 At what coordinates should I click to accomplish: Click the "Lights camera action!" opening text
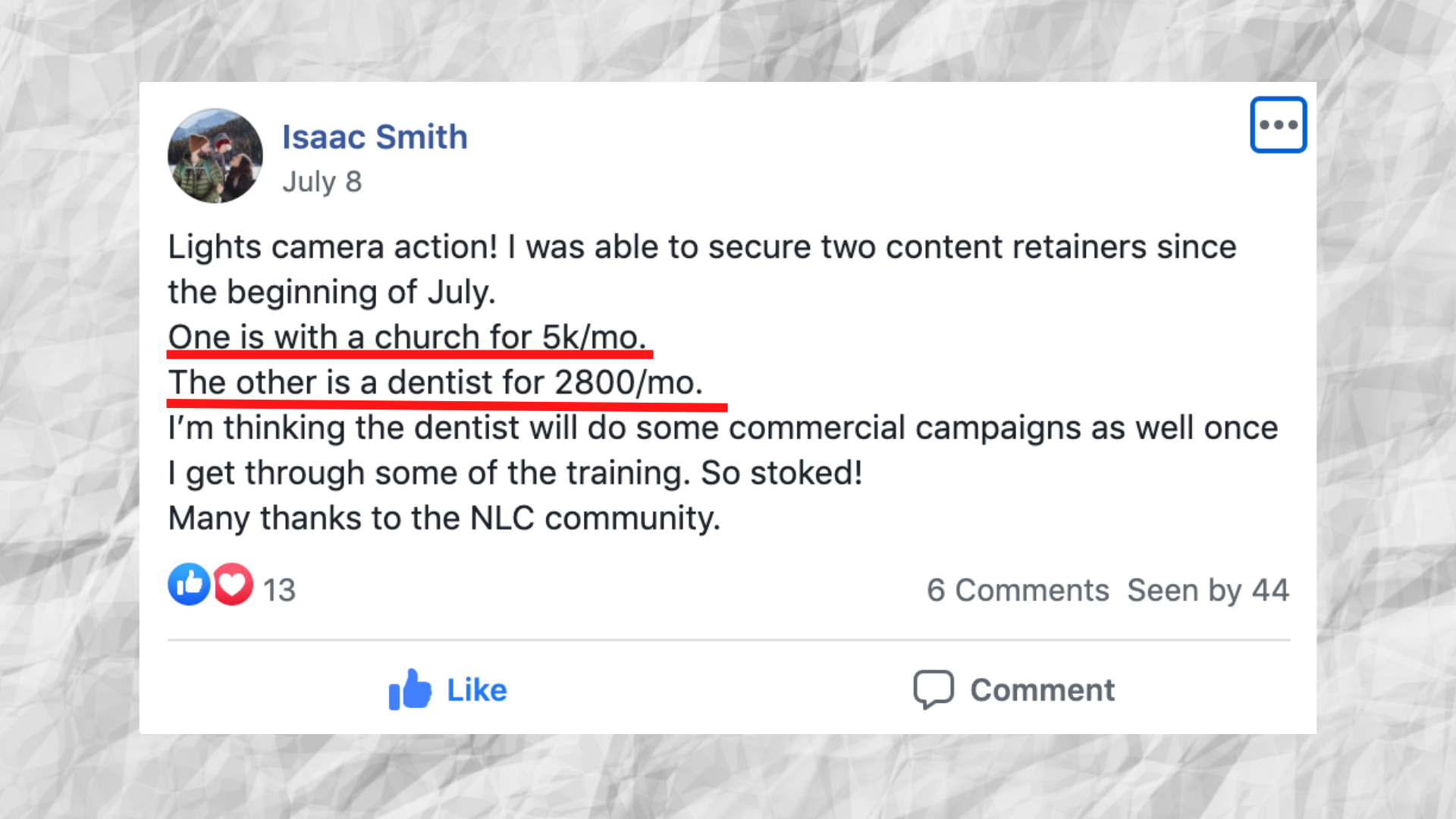[332, 247]
